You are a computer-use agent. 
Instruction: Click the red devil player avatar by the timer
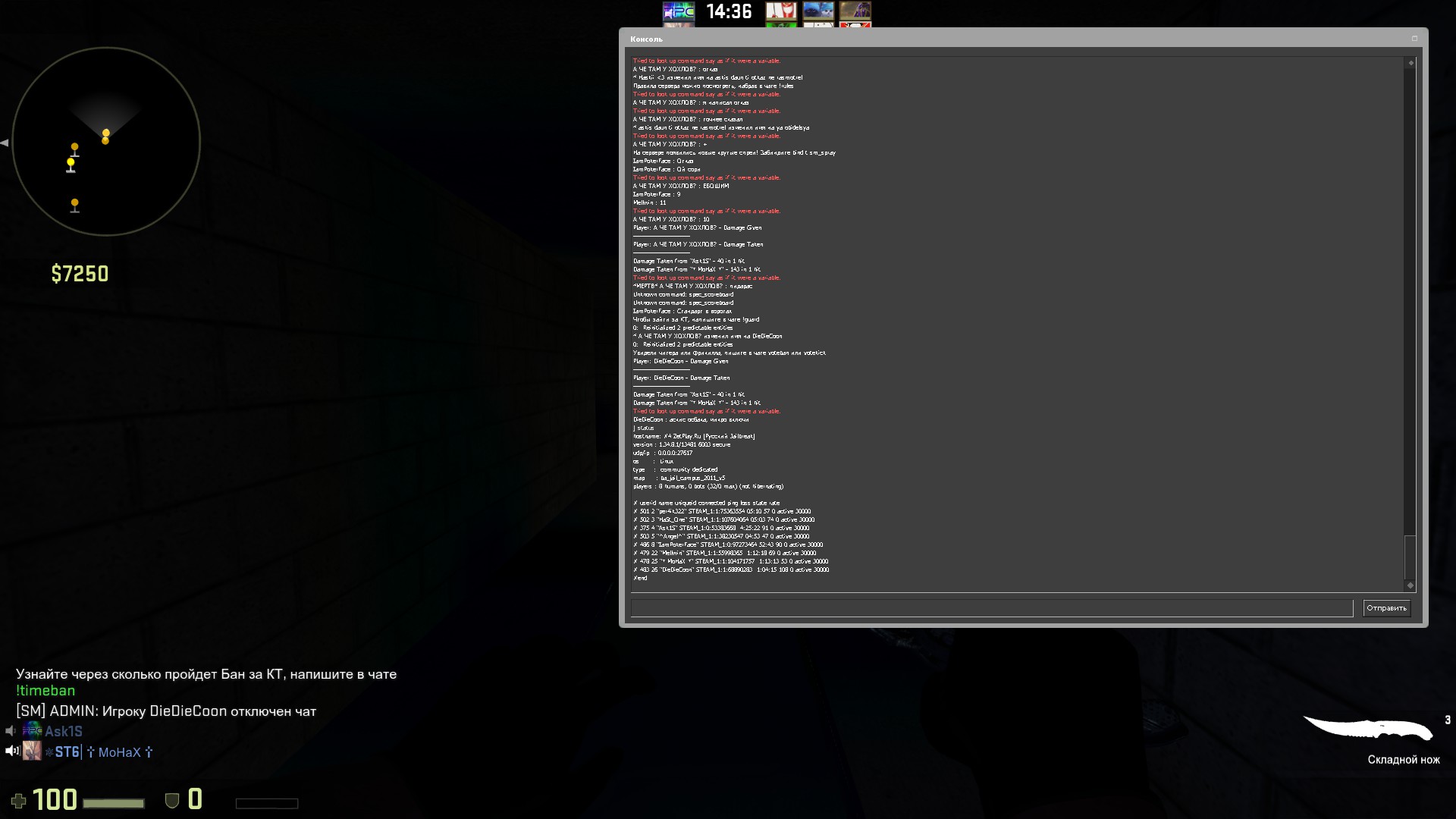[780, 11]
